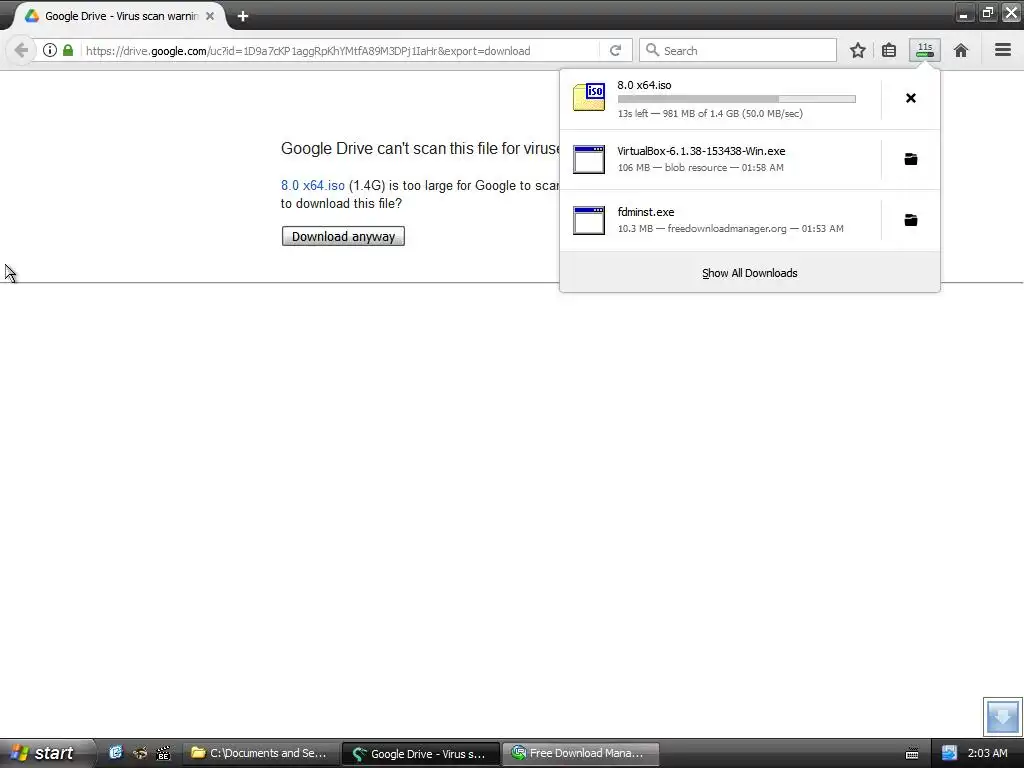
Task: Click the Download anyway button
Action: coord(343,236)
